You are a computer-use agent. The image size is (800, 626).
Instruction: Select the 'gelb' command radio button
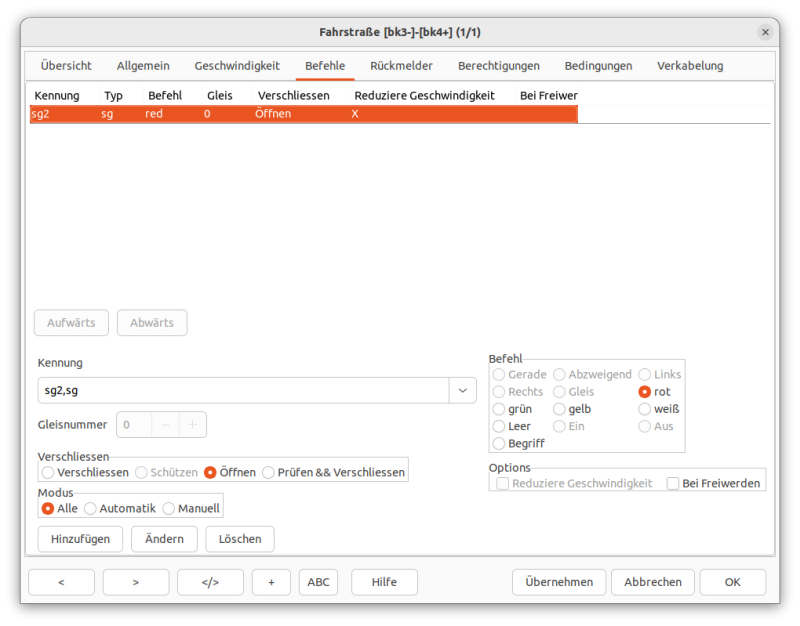point(560,409)
